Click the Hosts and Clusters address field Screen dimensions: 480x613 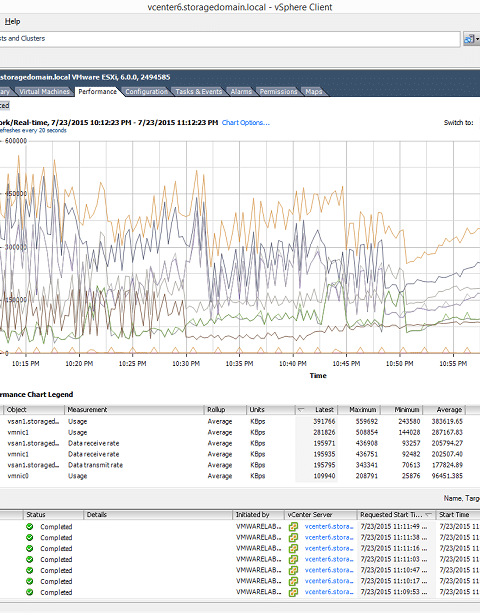(x=230, y=39)
